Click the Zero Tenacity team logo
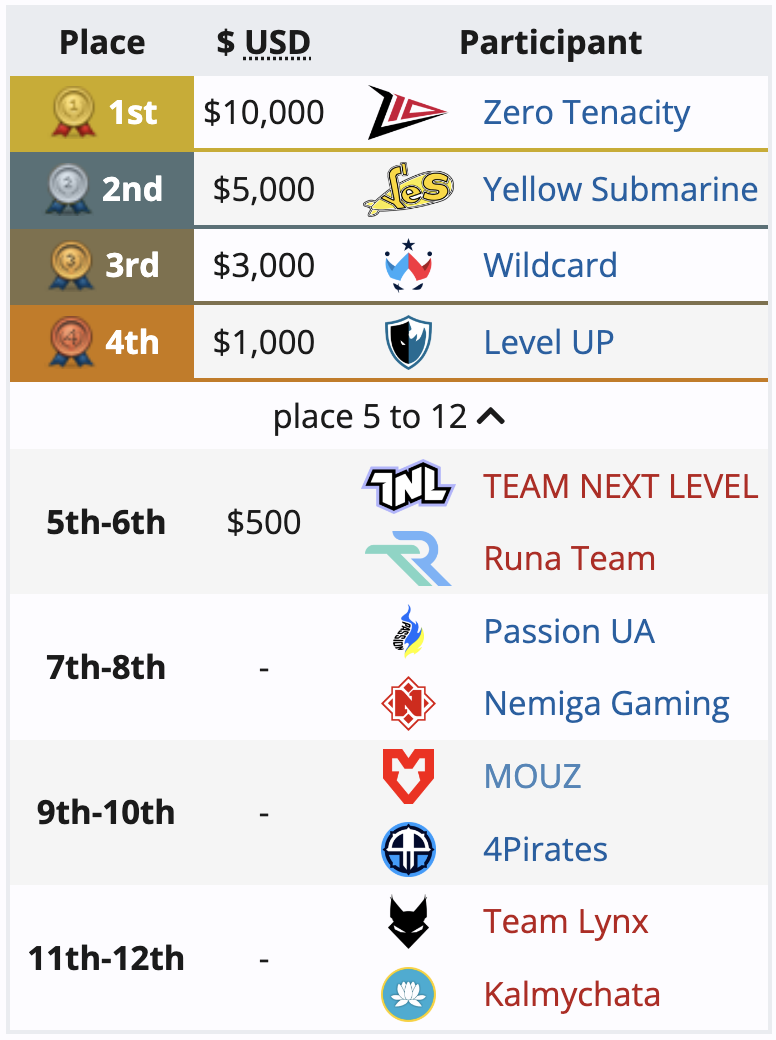Viewport: 776px width, 1040px height. click(407, 112)
